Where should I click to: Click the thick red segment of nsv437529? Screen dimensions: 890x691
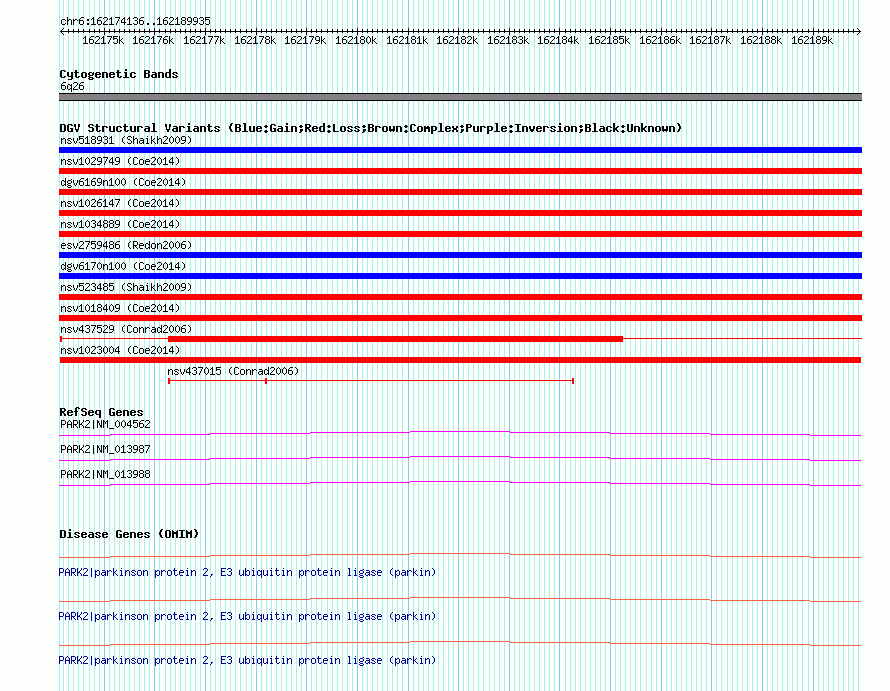click(x=396, y=339)
